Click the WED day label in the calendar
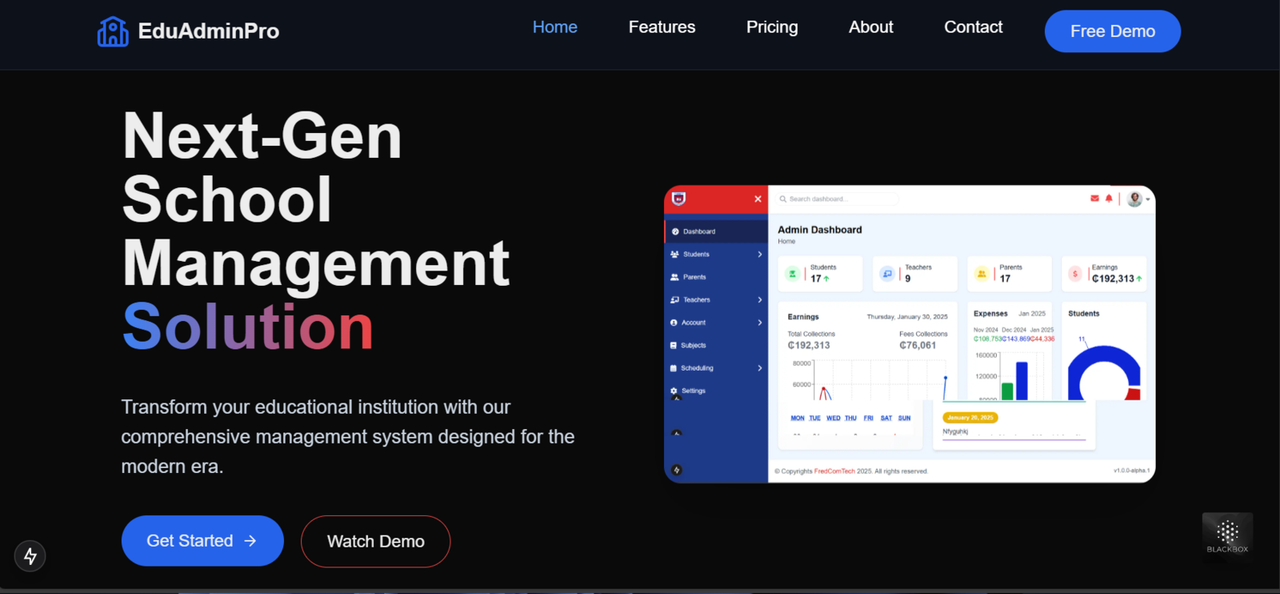Screen dimensions: 1280x594 click(833, 418)
